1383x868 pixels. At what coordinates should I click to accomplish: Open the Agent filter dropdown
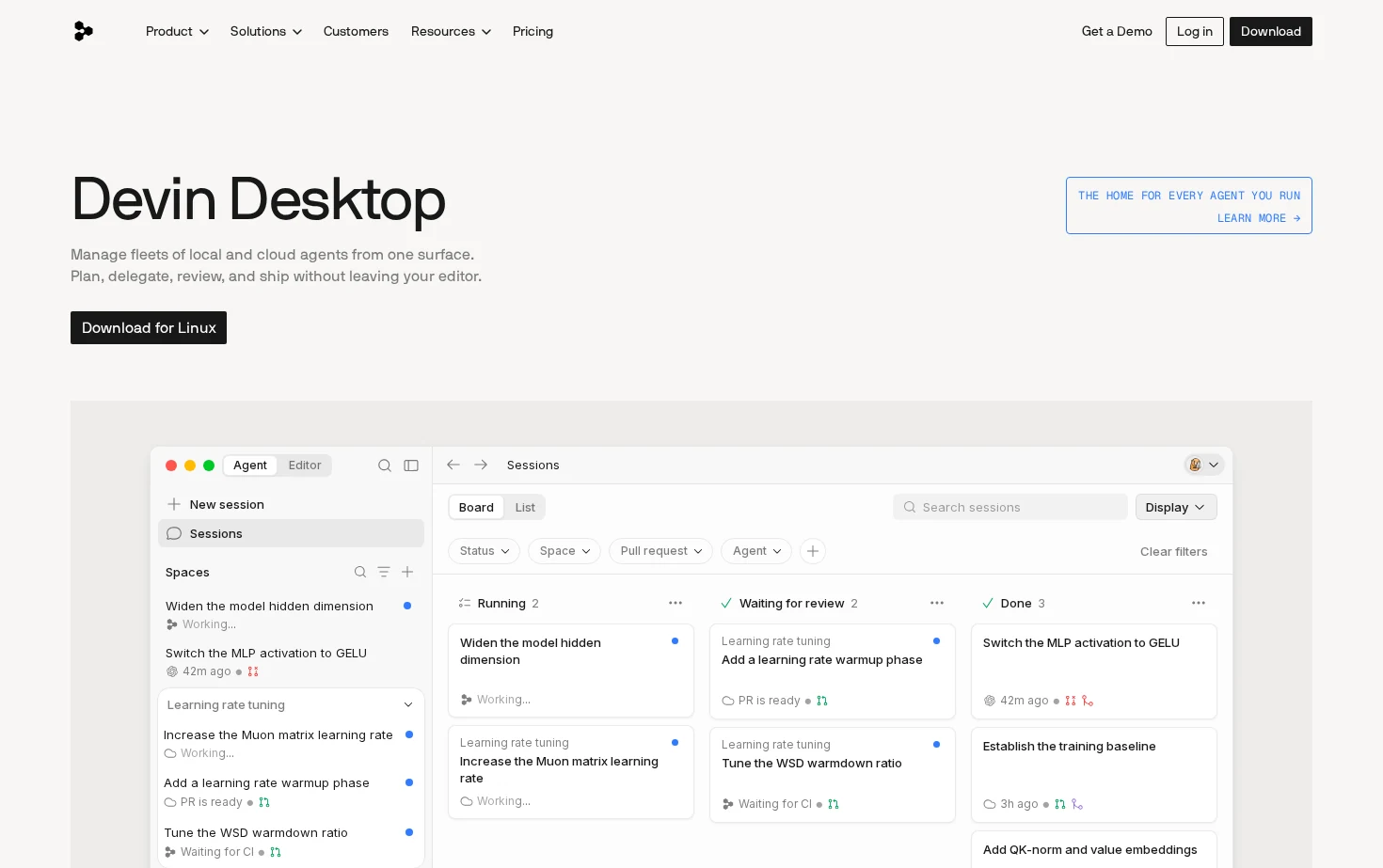[x=757, y=551]
